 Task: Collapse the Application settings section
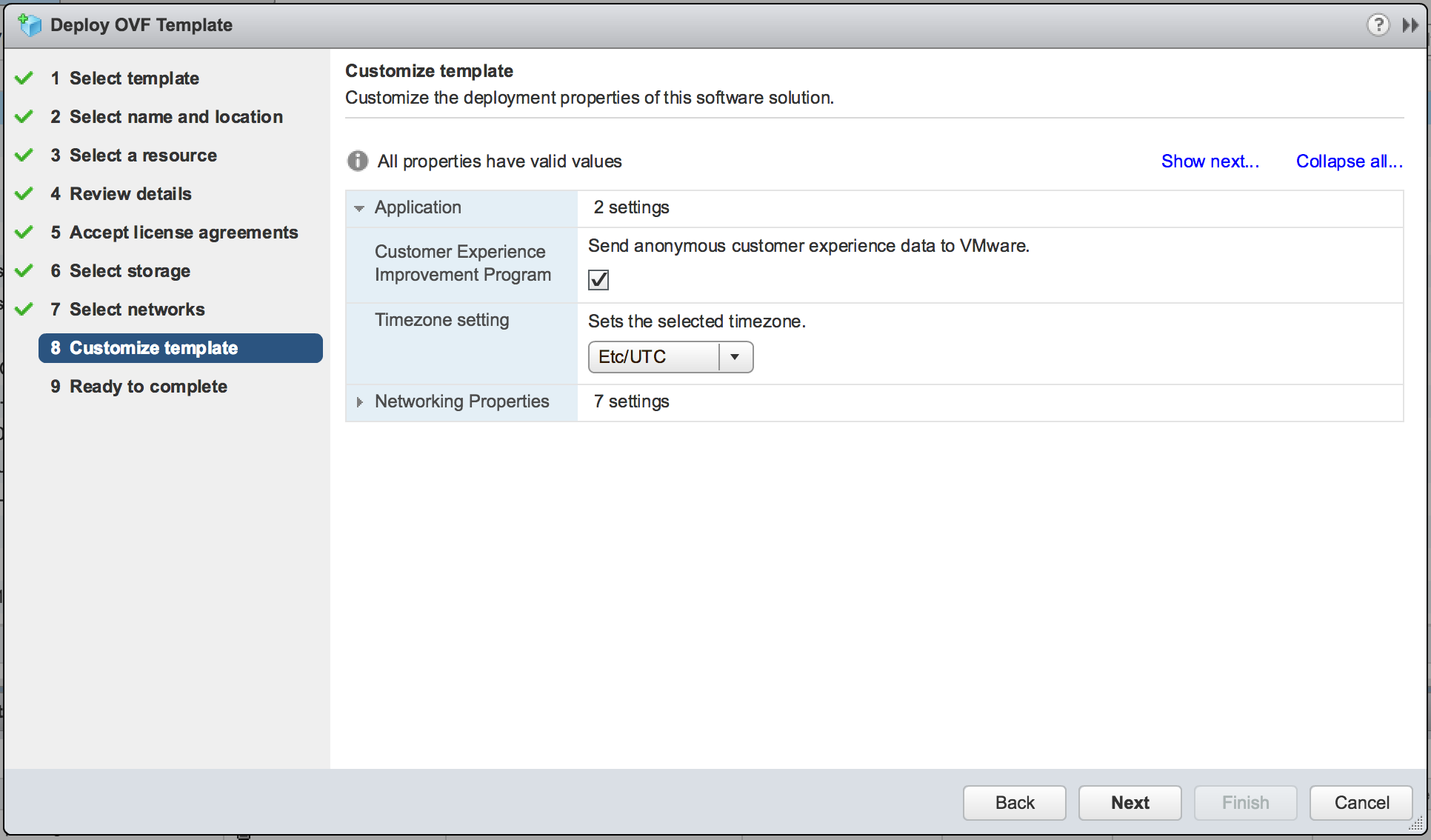[359, 208]
